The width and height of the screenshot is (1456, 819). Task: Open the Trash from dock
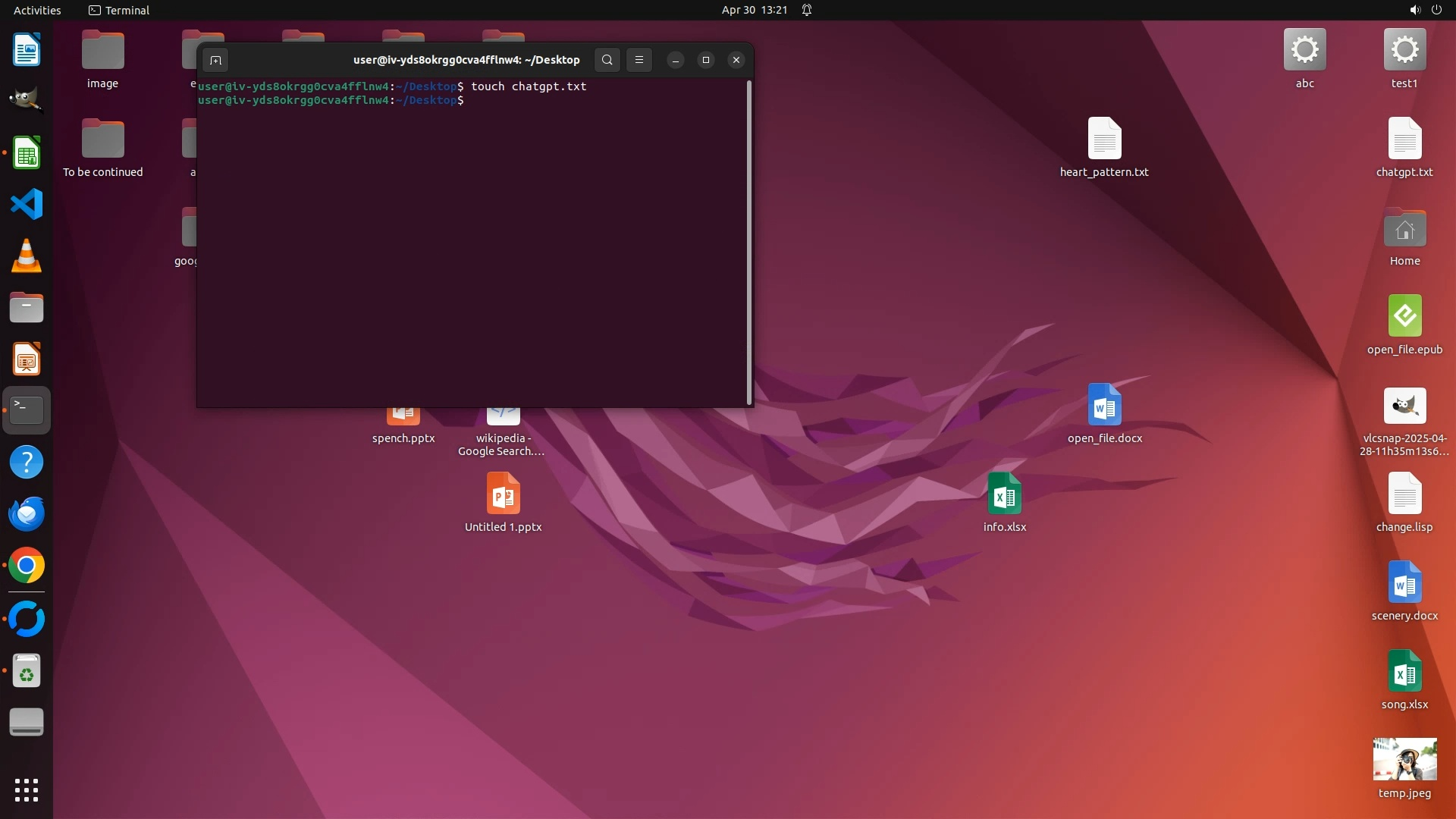(27, 671)
